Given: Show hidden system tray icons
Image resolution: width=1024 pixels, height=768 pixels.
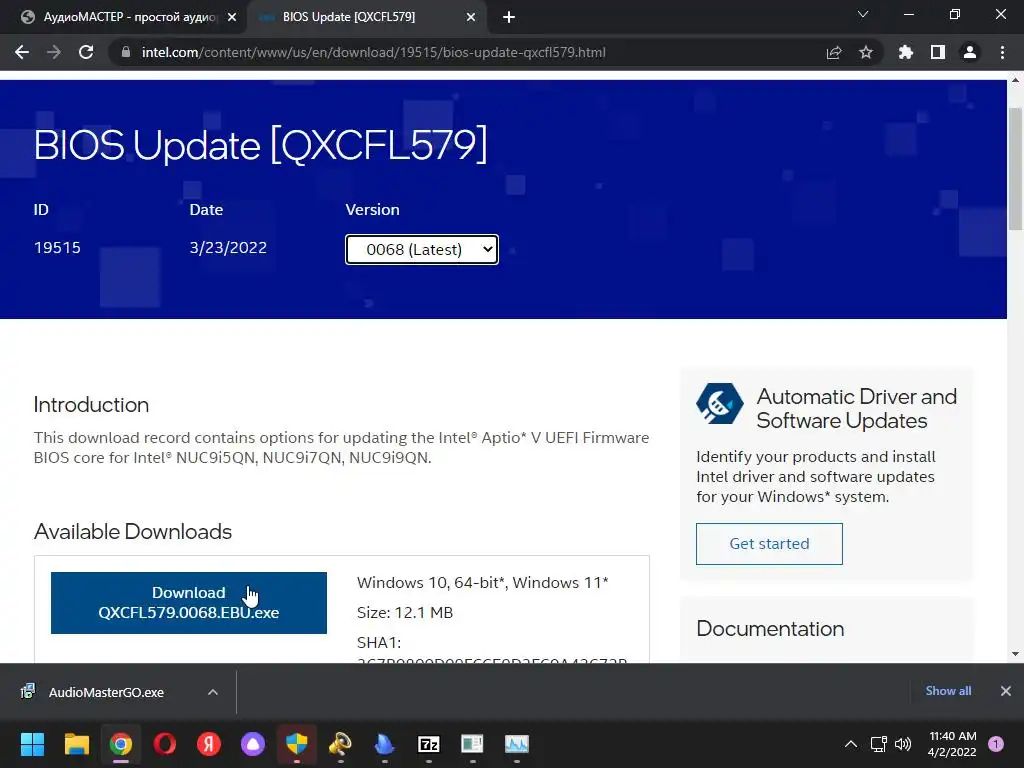Looking at the screenshot, I should click(x=851, y=744).
